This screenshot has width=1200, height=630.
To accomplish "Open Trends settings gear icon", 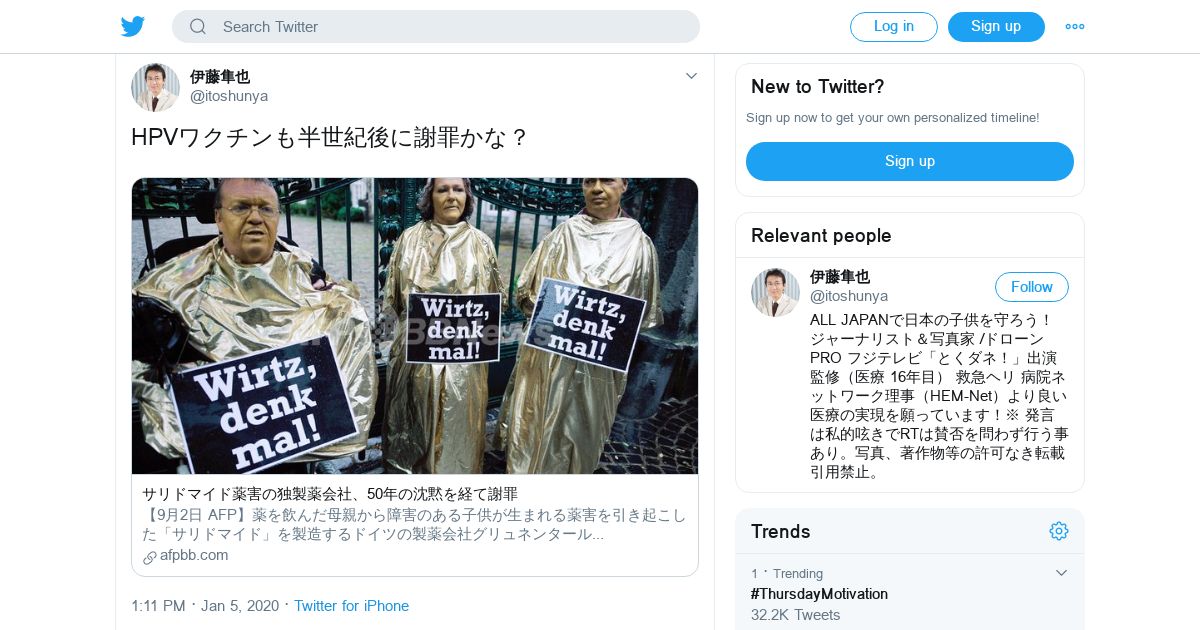I will click(x=1059, y=531).
